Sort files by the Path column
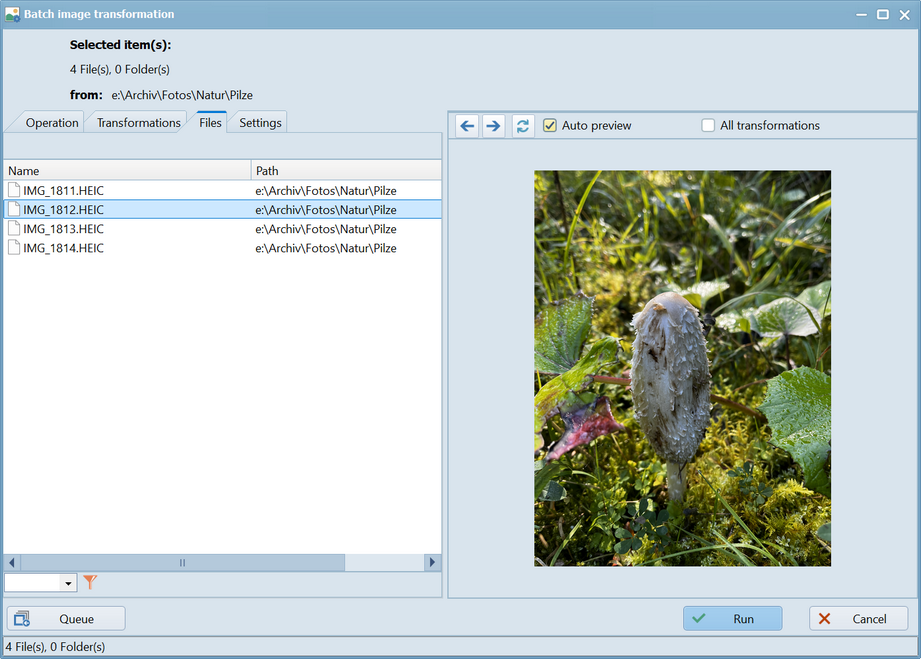 click(x=347, y=170)
